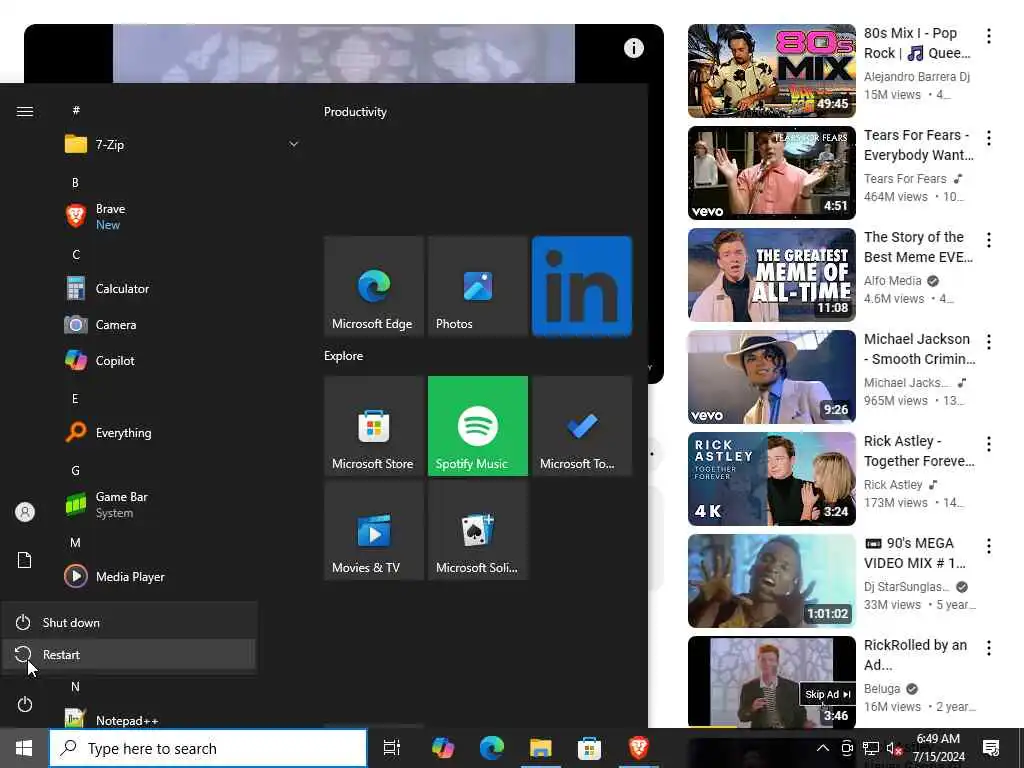Open Michael Jackson Smooth Criminal video title
The height and width of the screenshot is (768, 1024).
919,349
